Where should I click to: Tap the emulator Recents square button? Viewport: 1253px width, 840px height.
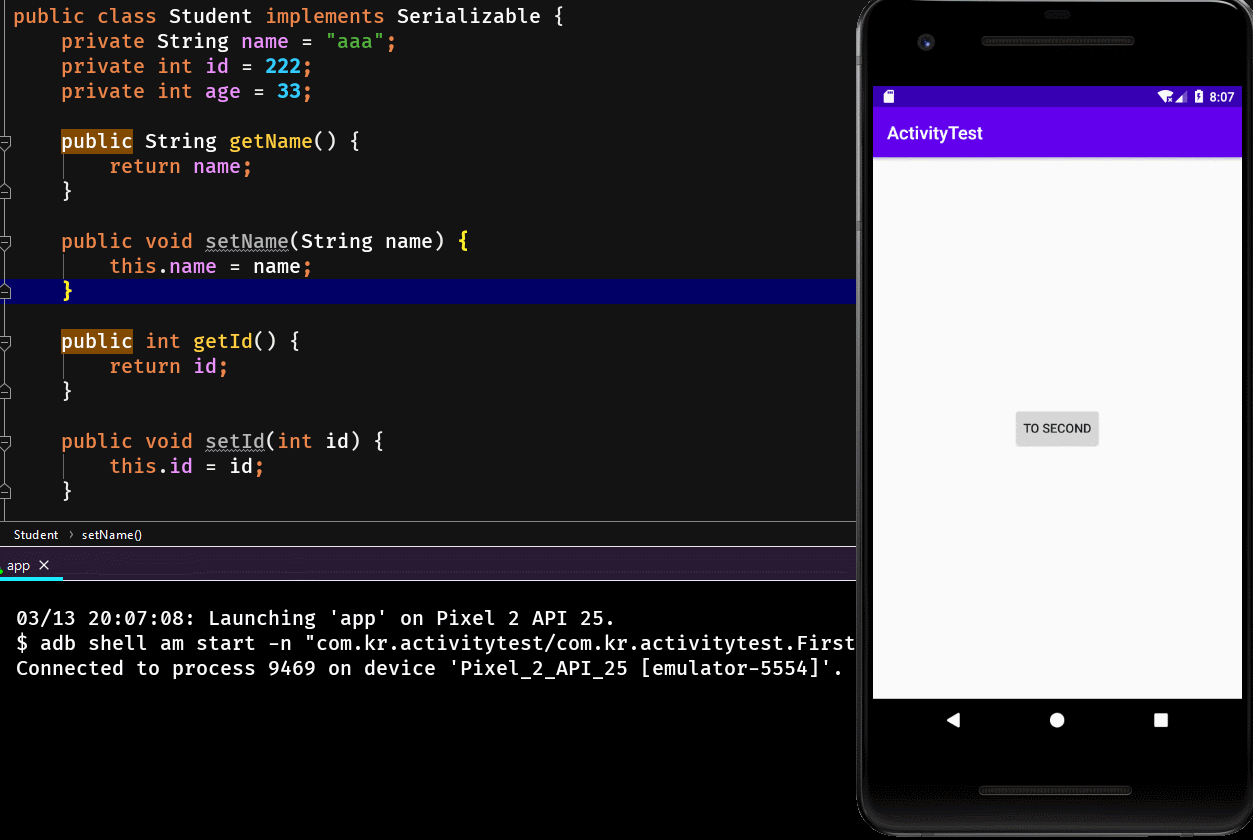click(1161, 720)
